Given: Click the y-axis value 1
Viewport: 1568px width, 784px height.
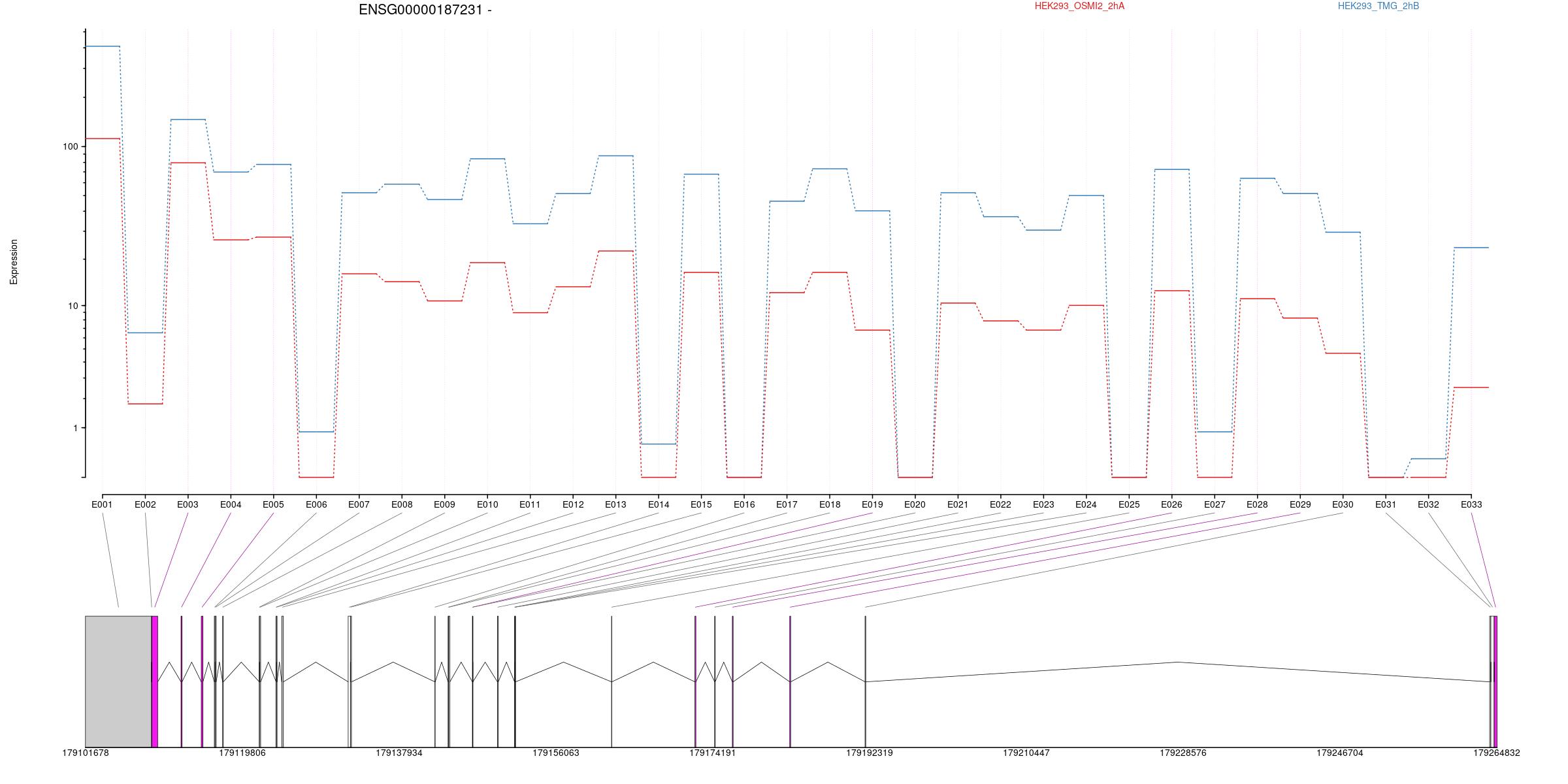Looking at the screenshot, I should tap(75, 428).
